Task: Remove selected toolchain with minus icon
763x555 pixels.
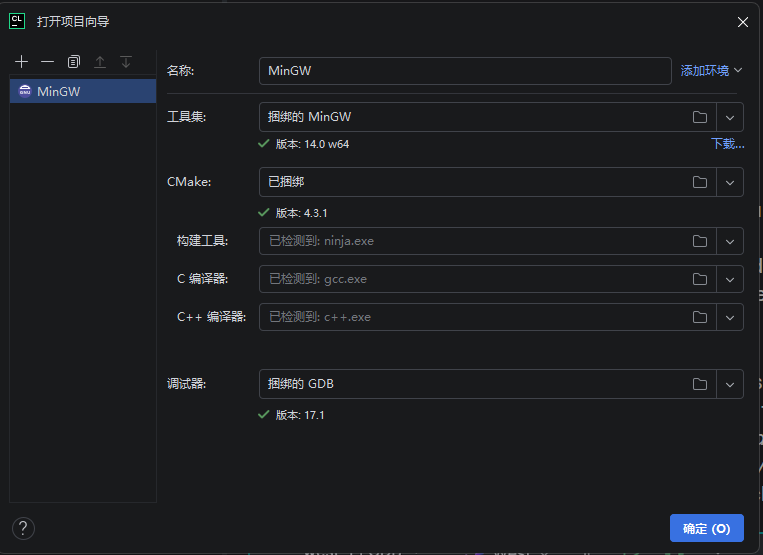Action: pyautogui.click(x=47, y=62)
